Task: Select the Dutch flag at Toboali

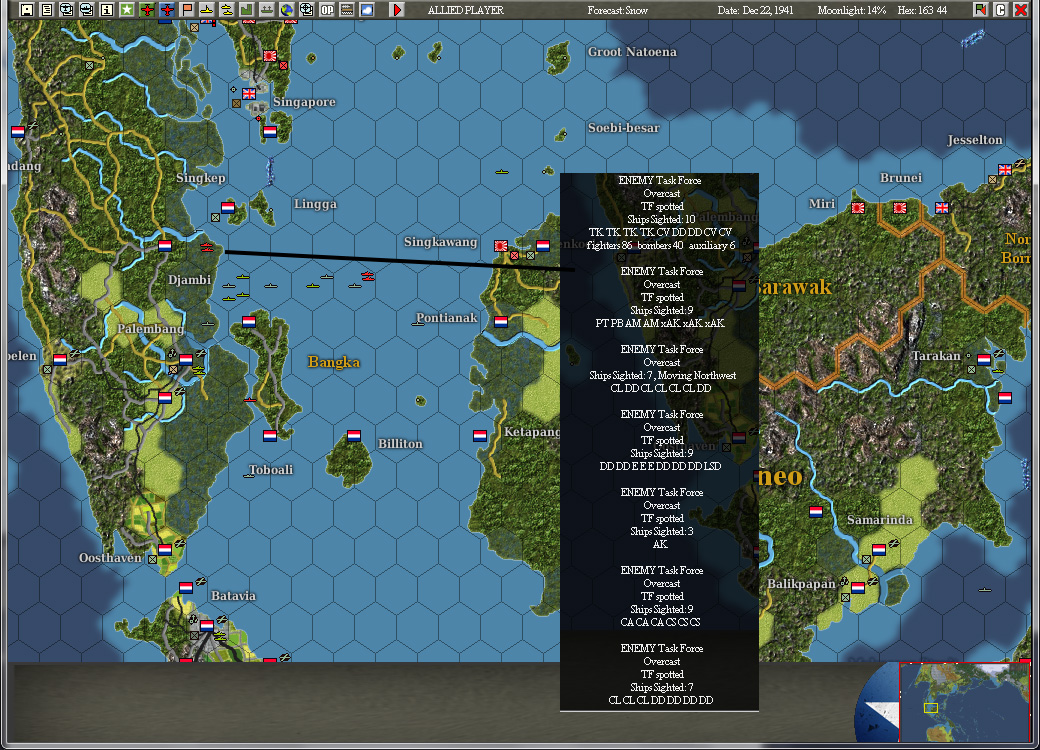Action: (270, 436)
